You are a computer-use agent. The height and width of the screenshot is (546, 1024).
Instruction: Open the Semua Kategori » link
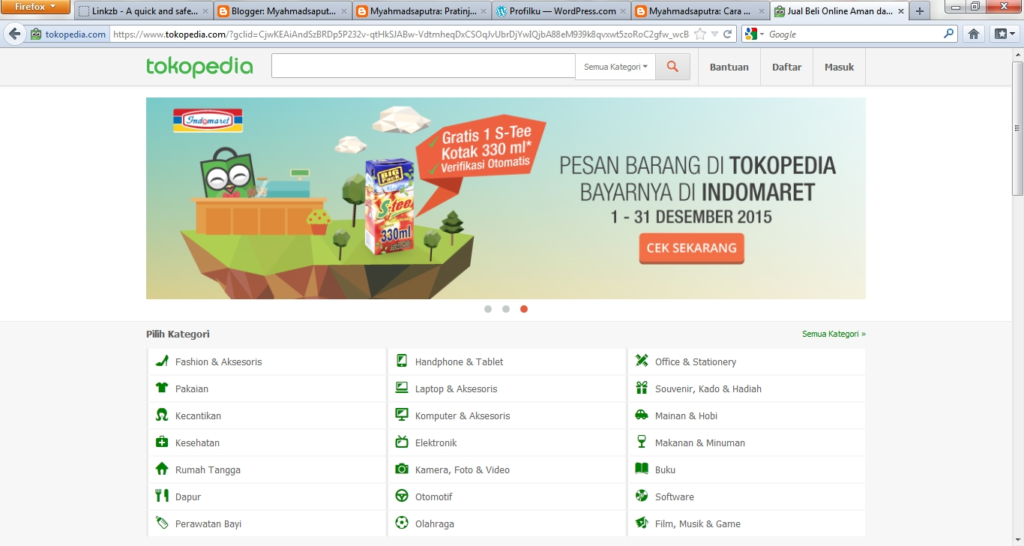[x=833, y=334]
